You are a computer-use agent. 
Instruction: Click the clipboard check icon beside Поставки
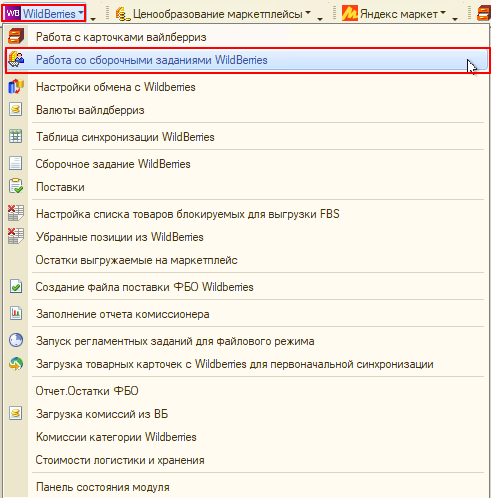tap(16, 186)
